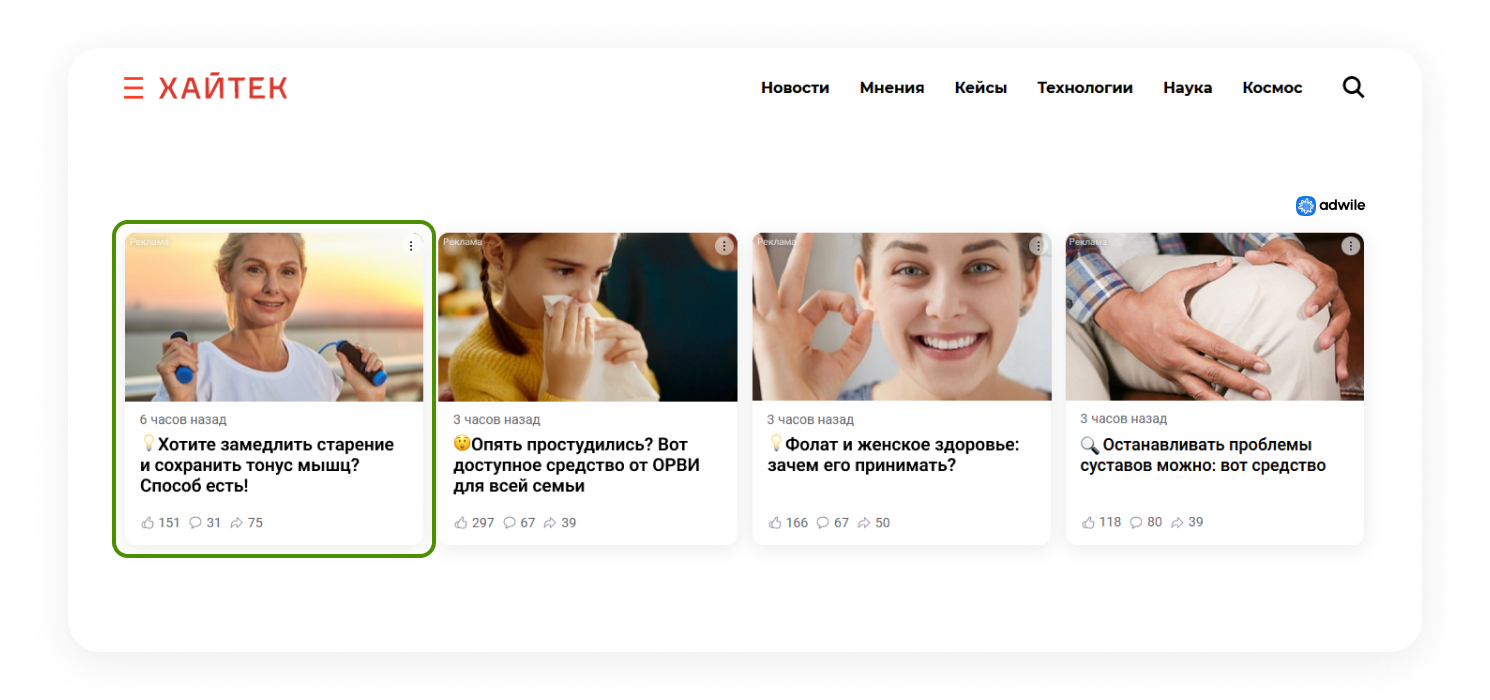Open three-dot menu on ОРВИ ad card
The width and height of the screenshot is (1490, 700).
[724, 246]
